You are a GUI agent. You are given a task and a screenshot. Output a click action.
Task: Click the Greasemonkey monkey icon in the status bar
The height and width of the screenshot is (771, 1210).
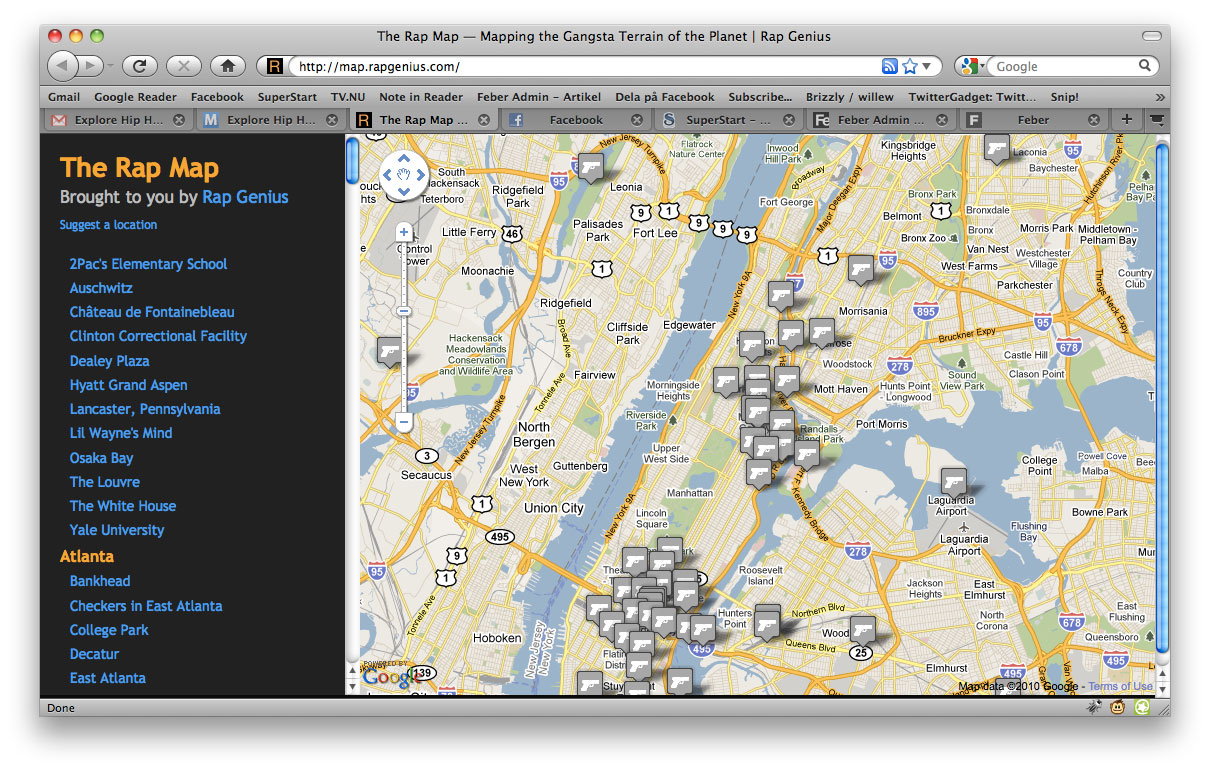click(1118, 707)
